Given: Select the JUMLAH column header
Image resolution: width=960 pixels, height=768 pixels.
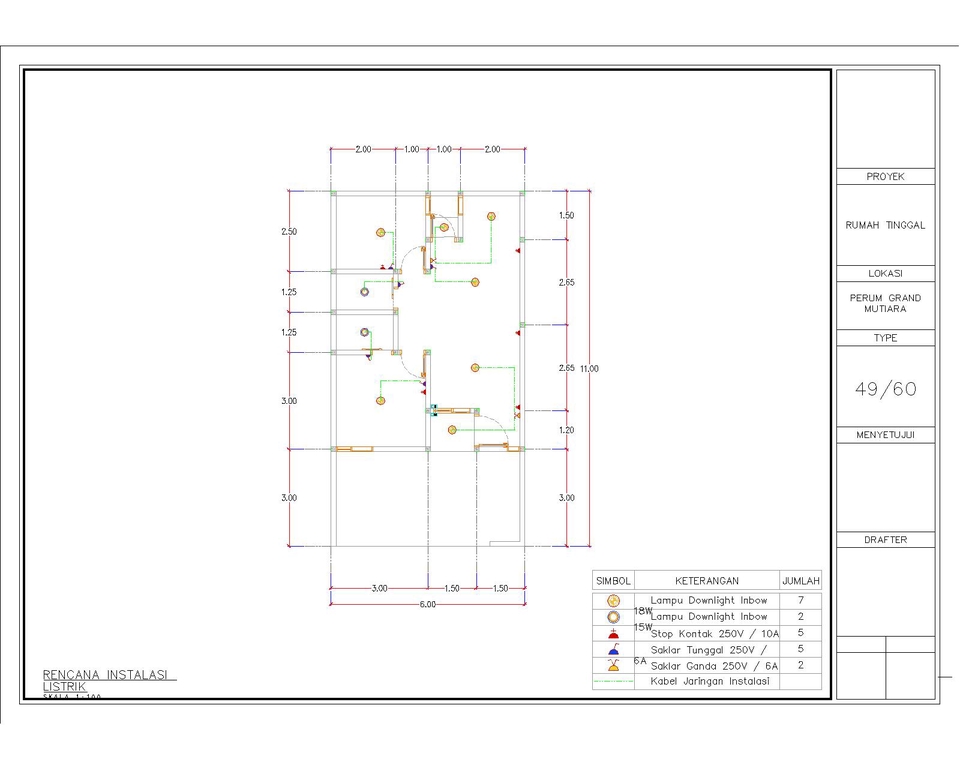Looking at the screenshot, I should [x=800, y=580].
